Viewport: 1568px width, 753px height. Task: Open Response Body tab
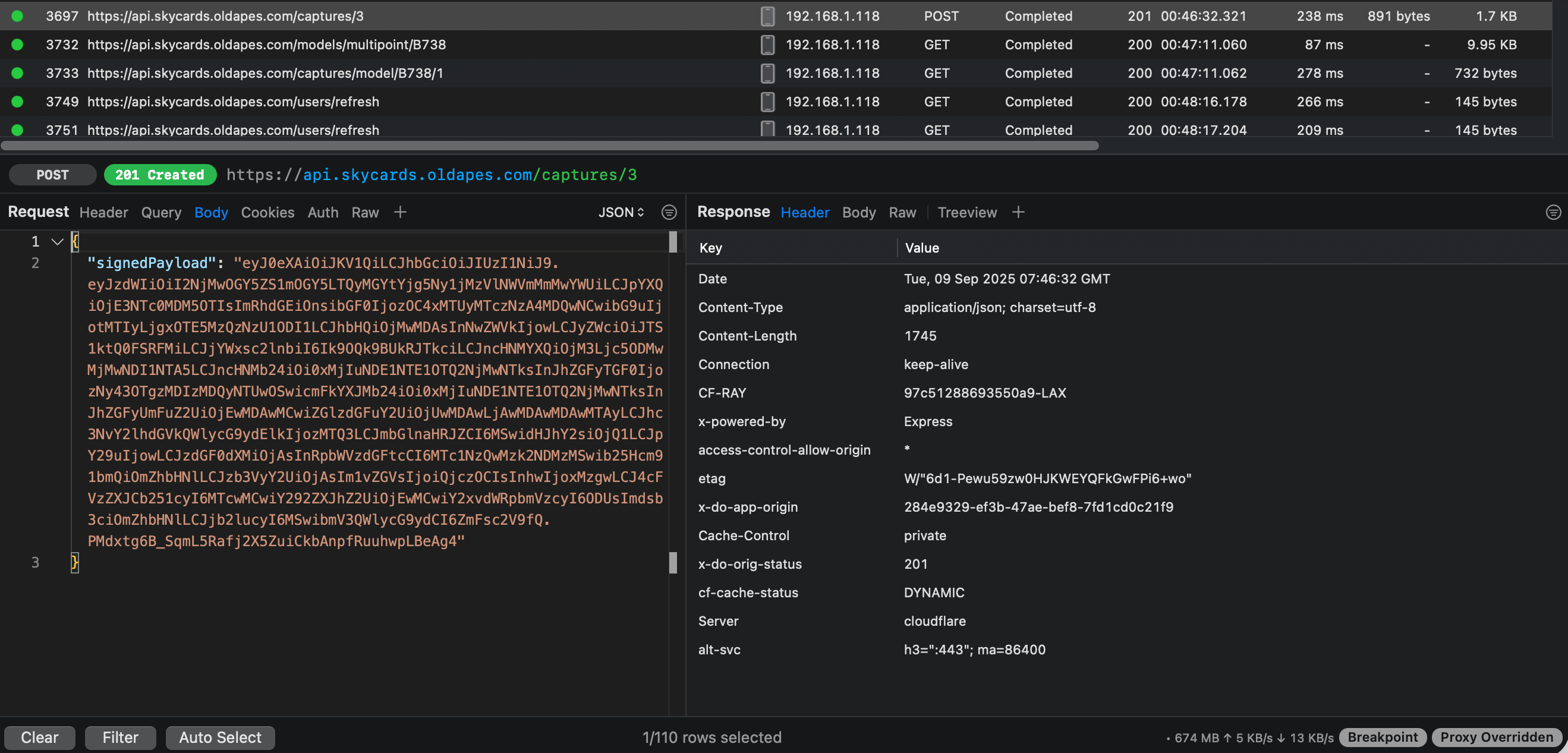[x=858, y=212]
